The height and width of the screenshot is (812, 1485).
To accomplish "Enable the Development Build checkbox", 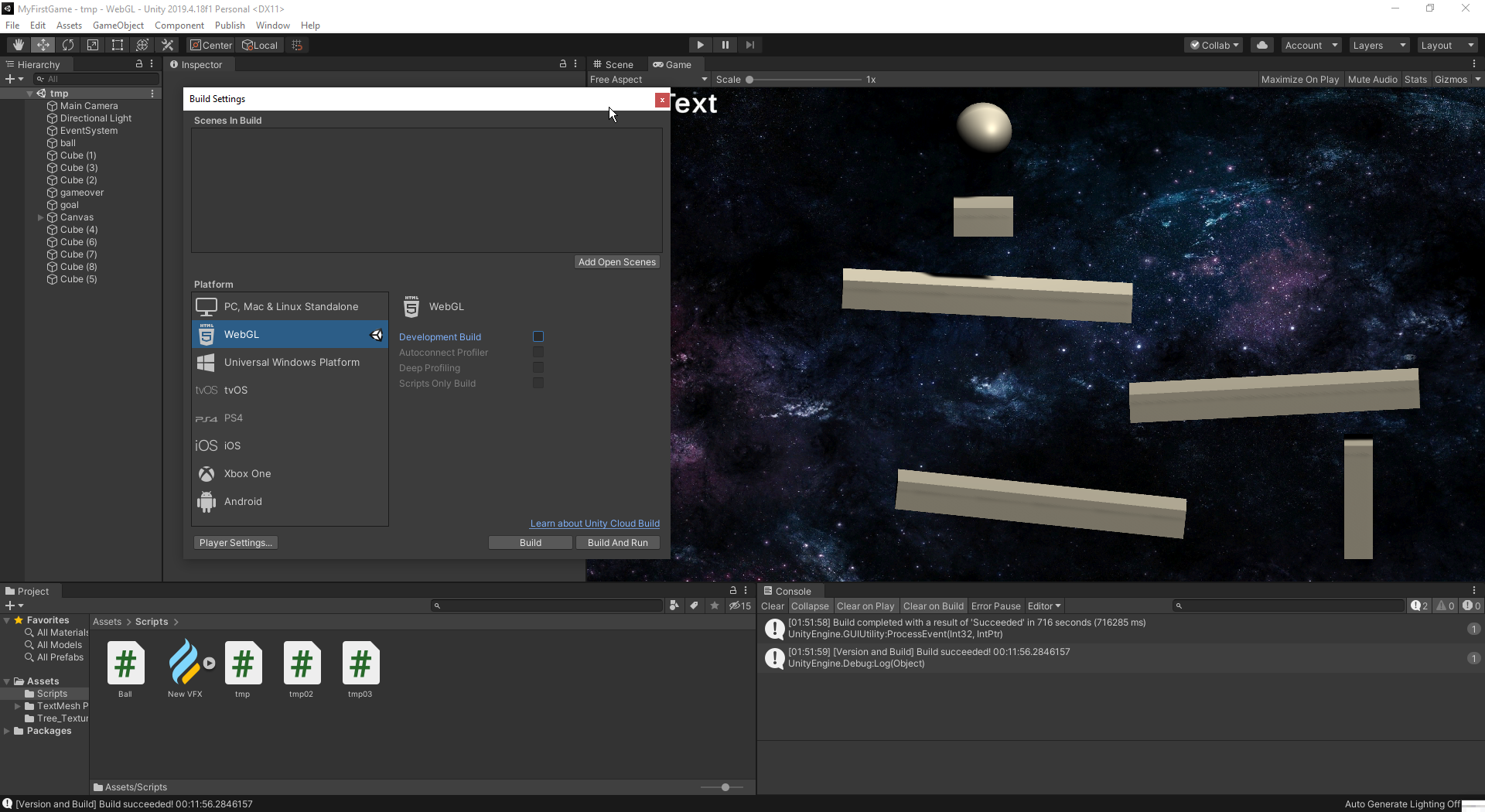I will [x=538, y=336].
